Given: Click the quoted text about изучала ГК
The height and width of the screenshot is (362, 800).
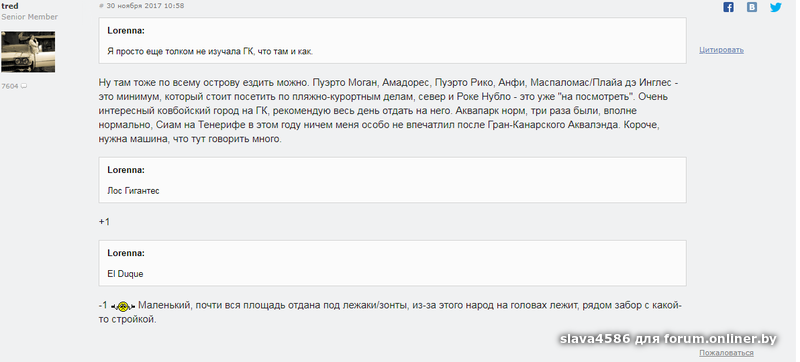Looking at the screenshot, I should coord(210,51).
